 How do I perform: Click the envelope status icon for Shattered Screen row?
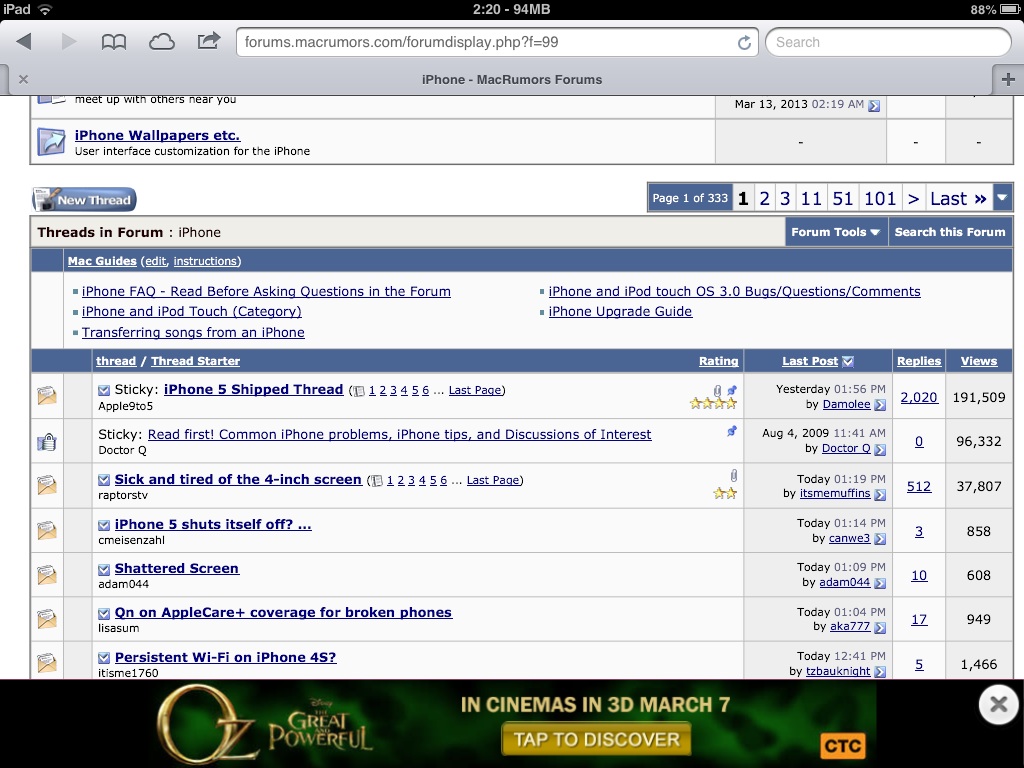pos(47,575)
